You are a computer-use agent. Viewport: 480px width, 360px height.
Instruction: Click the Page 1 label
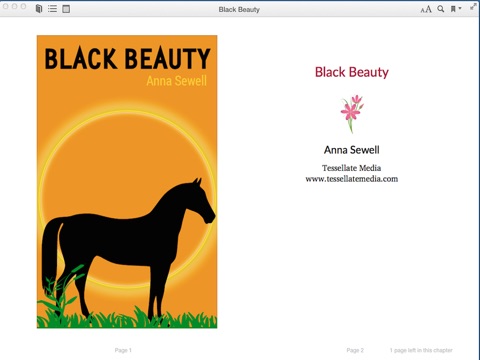pyautogui.click(x=123, y=350)
